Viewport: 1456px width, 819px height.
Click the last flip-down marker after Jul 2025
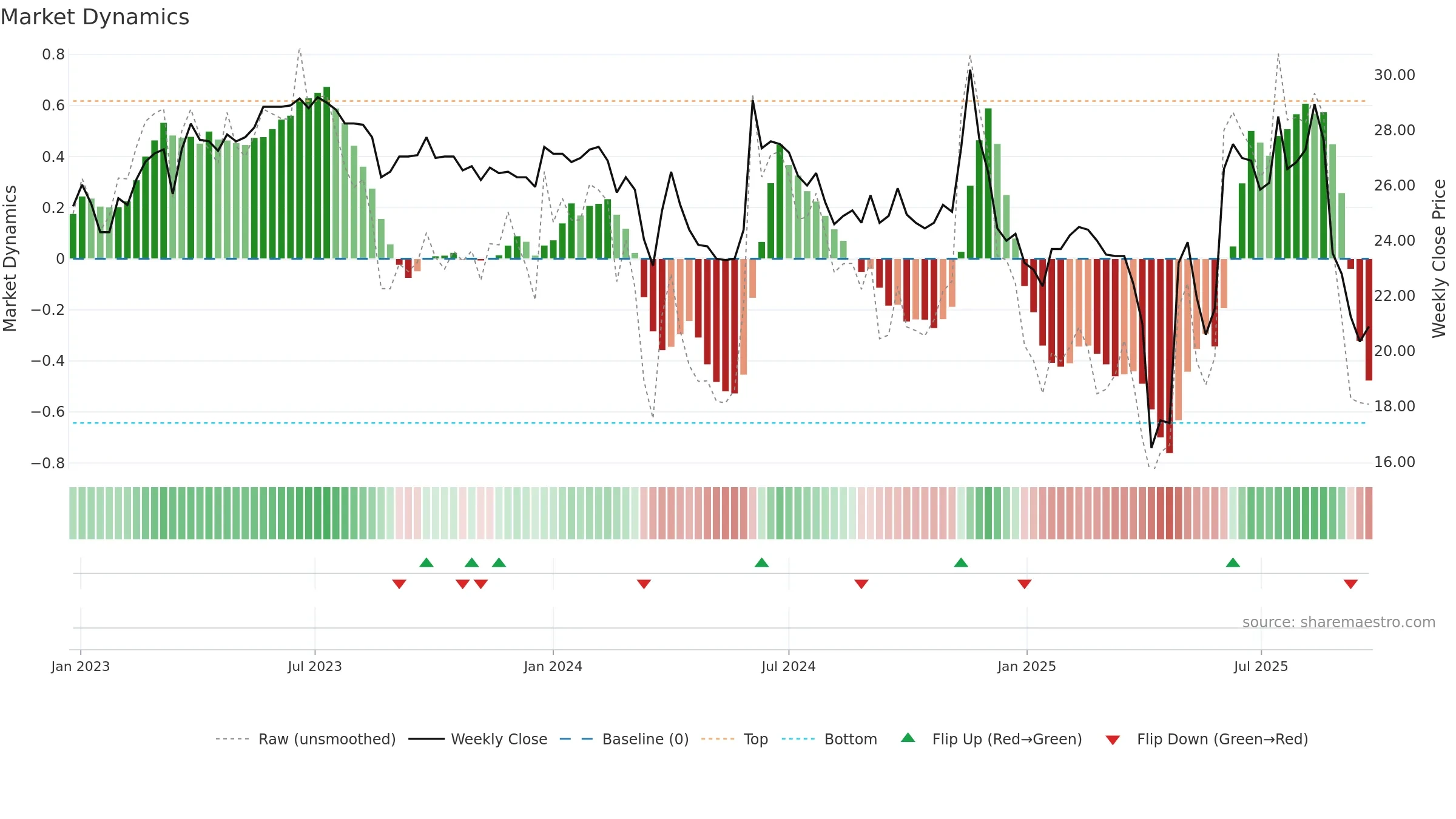pyautogui.click(x=1350, y=584)
